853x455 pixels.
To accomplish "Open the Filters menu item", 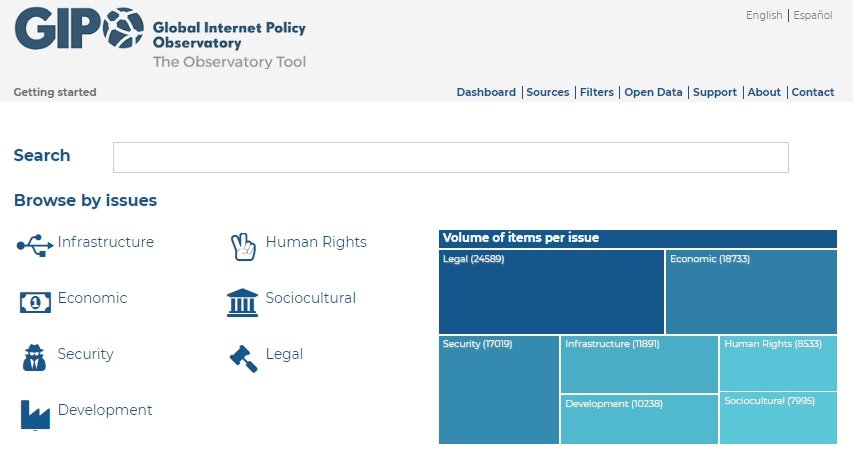I will click(596, 92).
